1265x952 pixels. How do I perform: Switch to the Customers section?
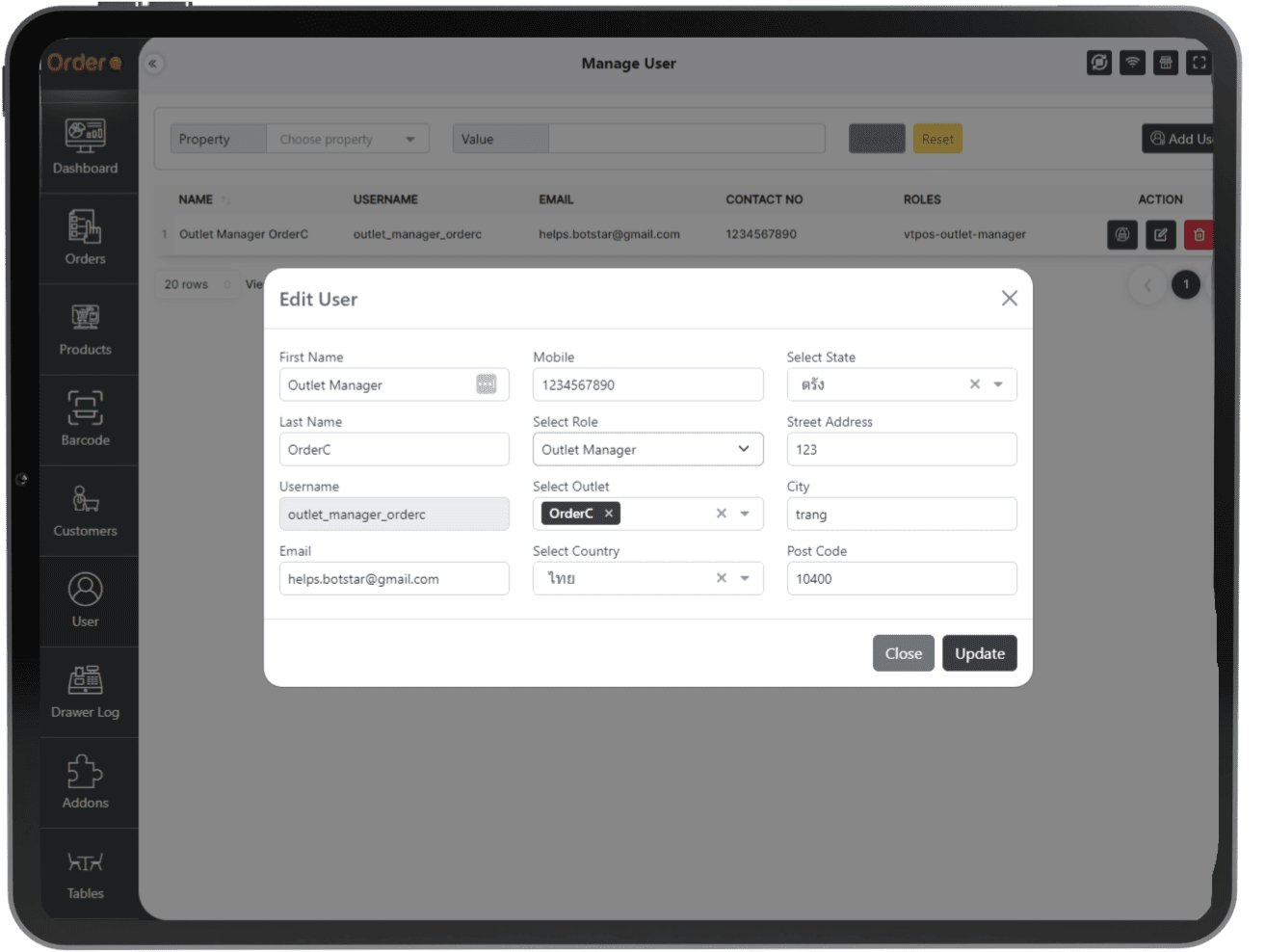click(x=86, y=510)
